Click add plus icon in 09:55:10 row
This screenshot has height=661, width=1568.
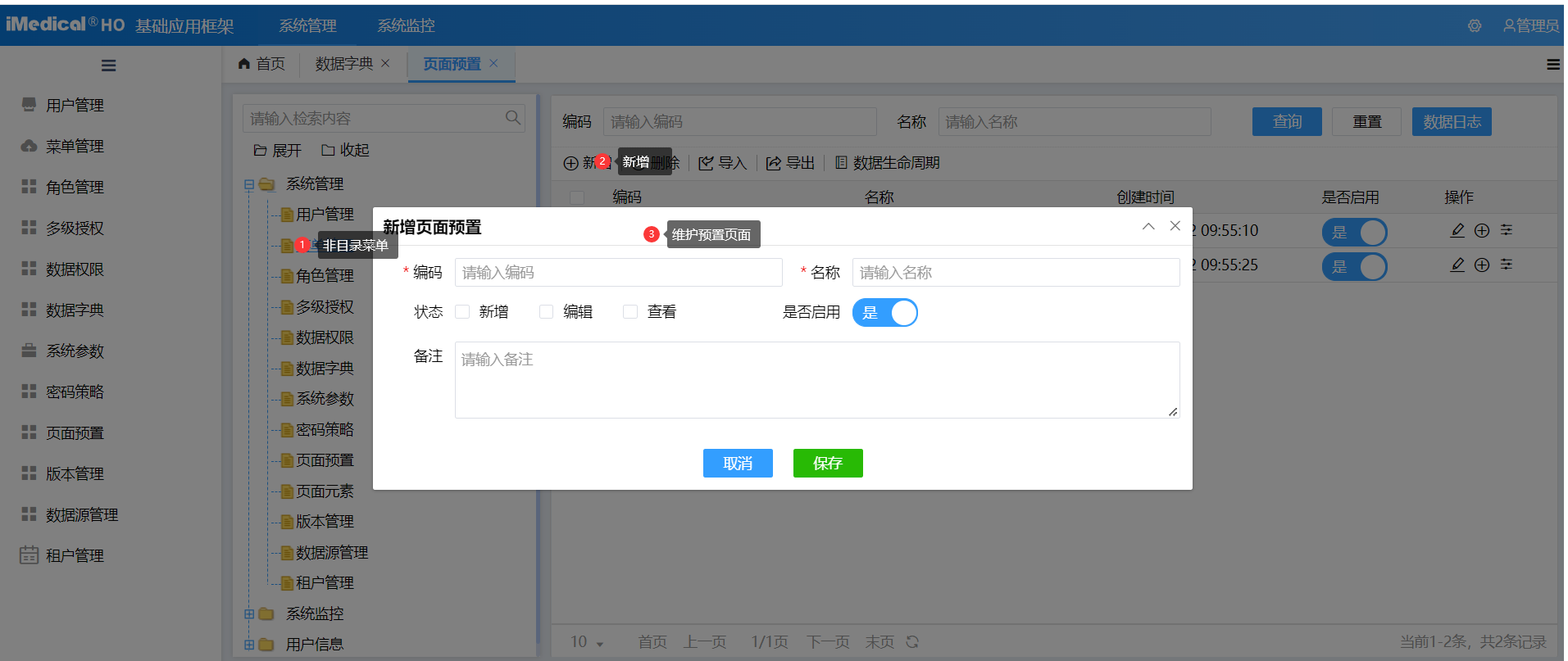pyautogui.click(x=1482, y=230)
